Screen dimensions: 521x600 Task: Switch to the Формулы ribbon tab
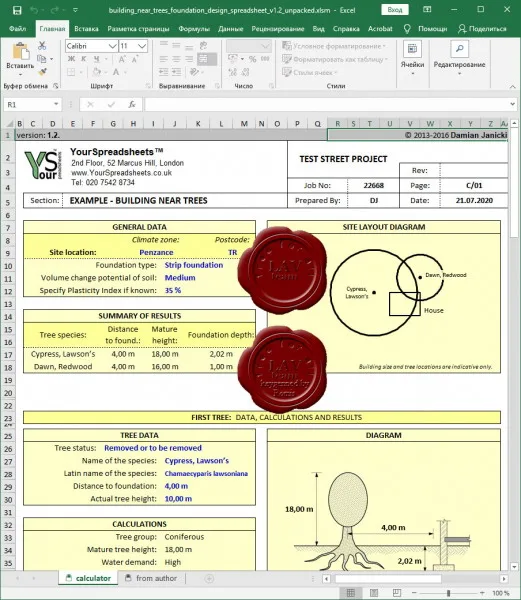[x=194, y=29]
